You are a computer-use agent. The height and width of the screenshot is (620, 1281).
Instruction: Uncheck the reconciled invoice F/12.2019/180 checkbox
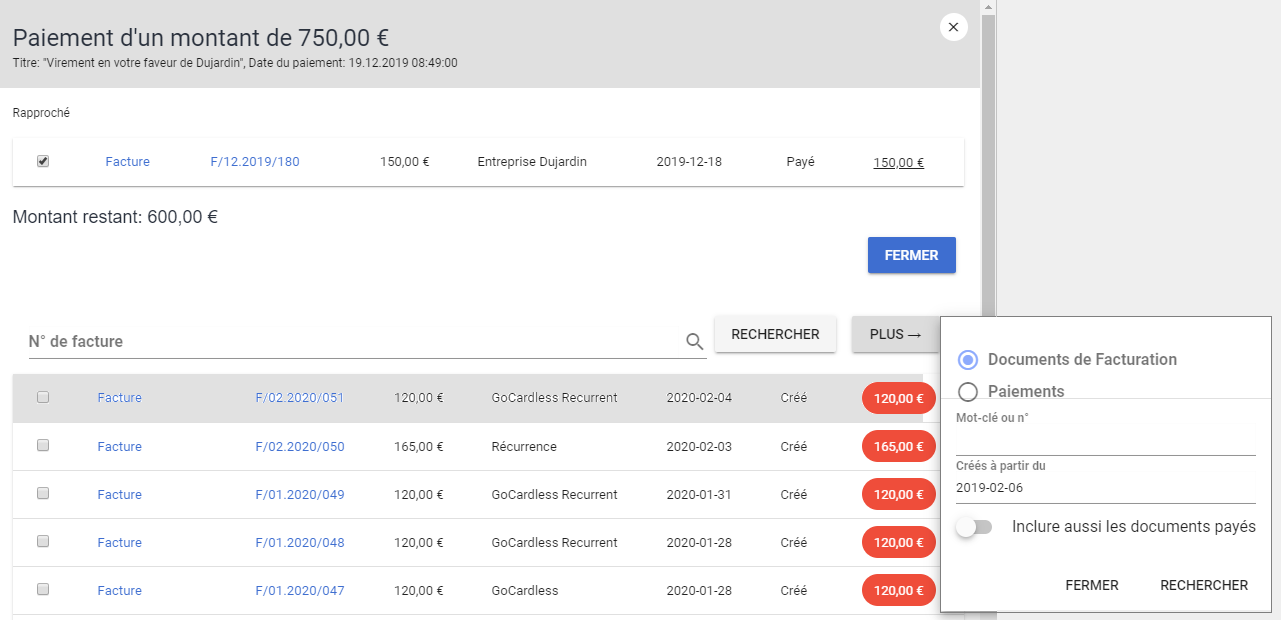pyautogui.click(x=43, y=161)
